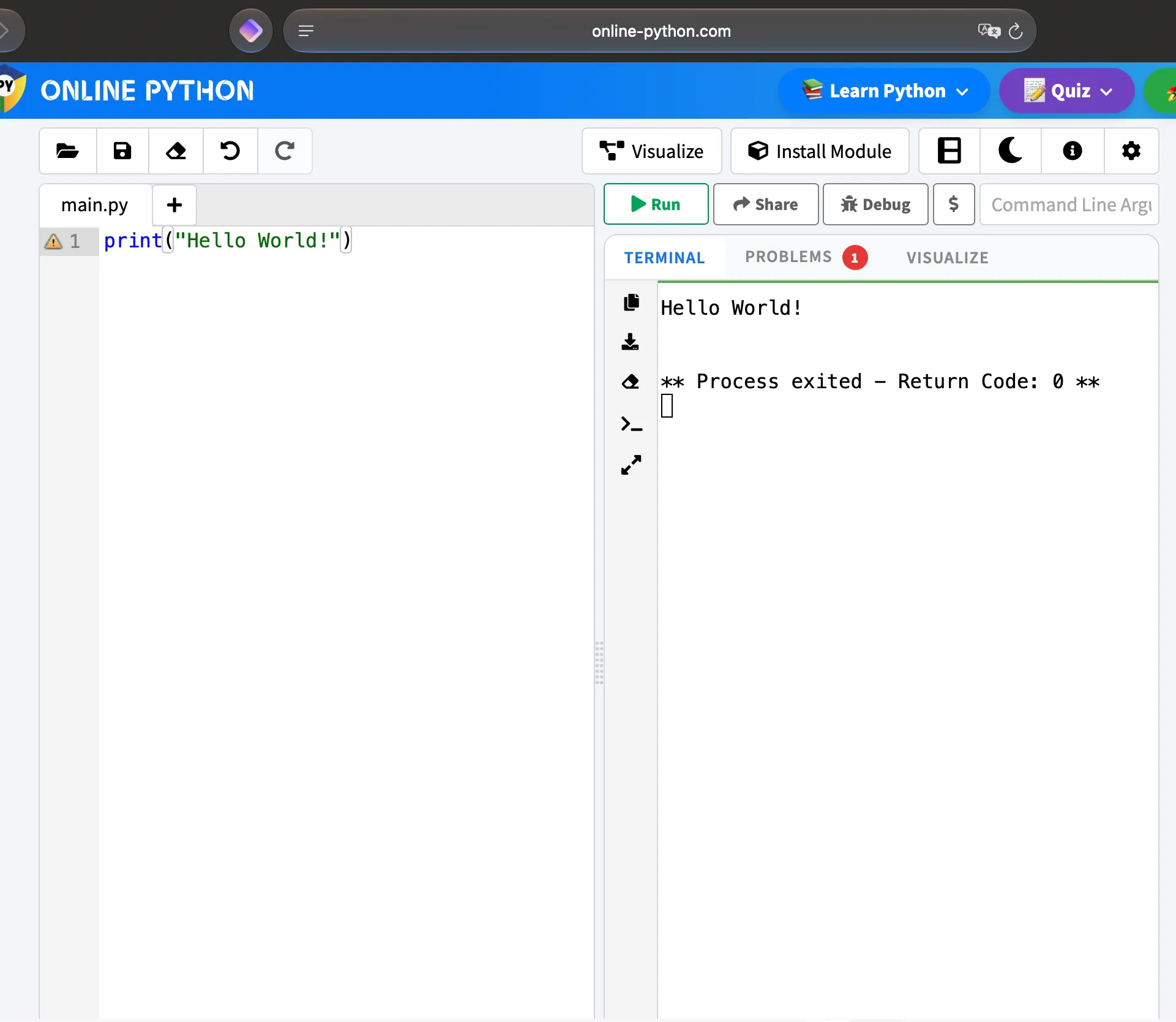The image size is (1176, 1022).
Task: Switch the editor layout with the split icon
Action: [949, 151]
